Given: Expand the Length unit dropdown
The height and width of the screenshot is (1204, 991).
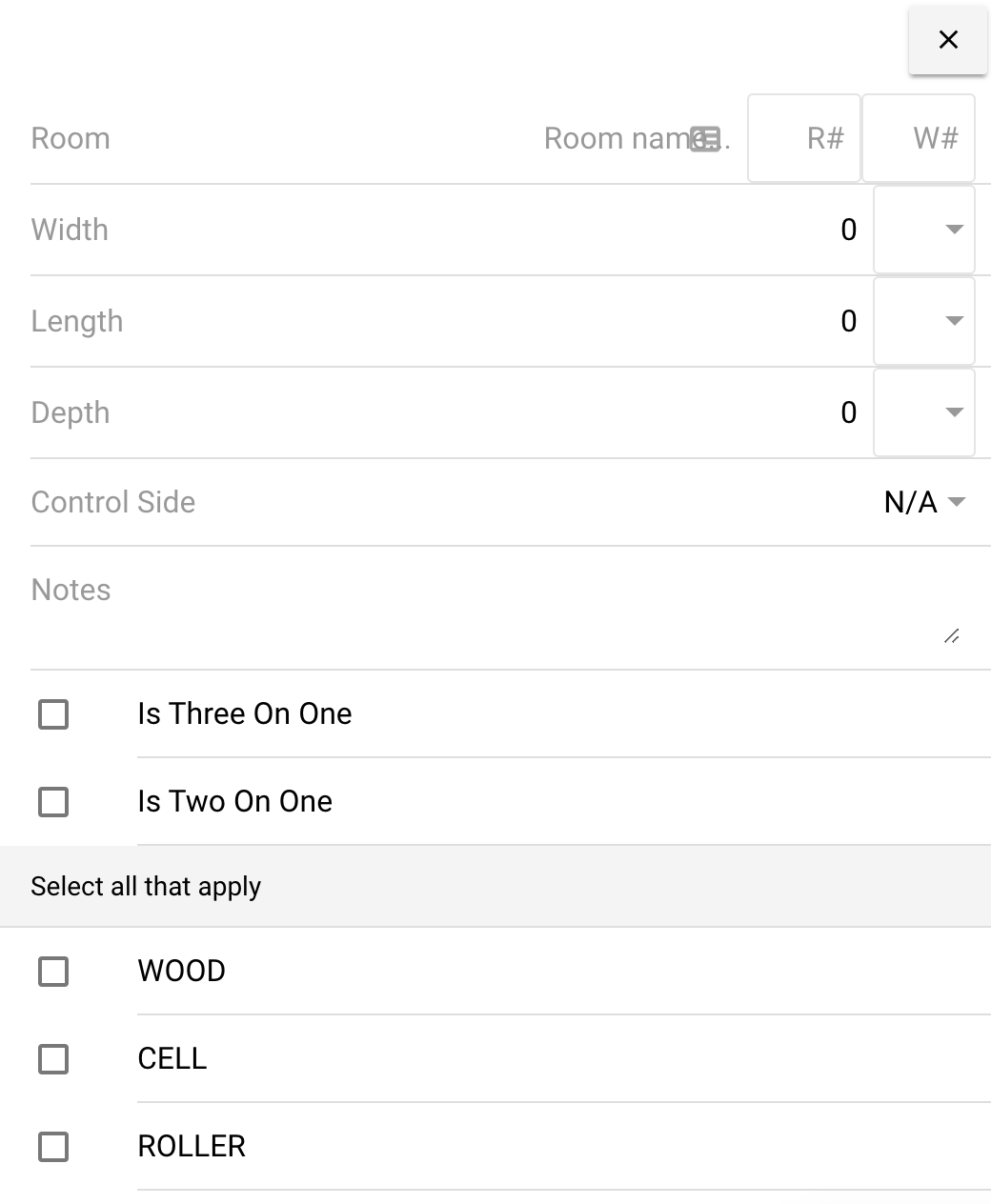Looking at the screenshot, I should 953,320.
